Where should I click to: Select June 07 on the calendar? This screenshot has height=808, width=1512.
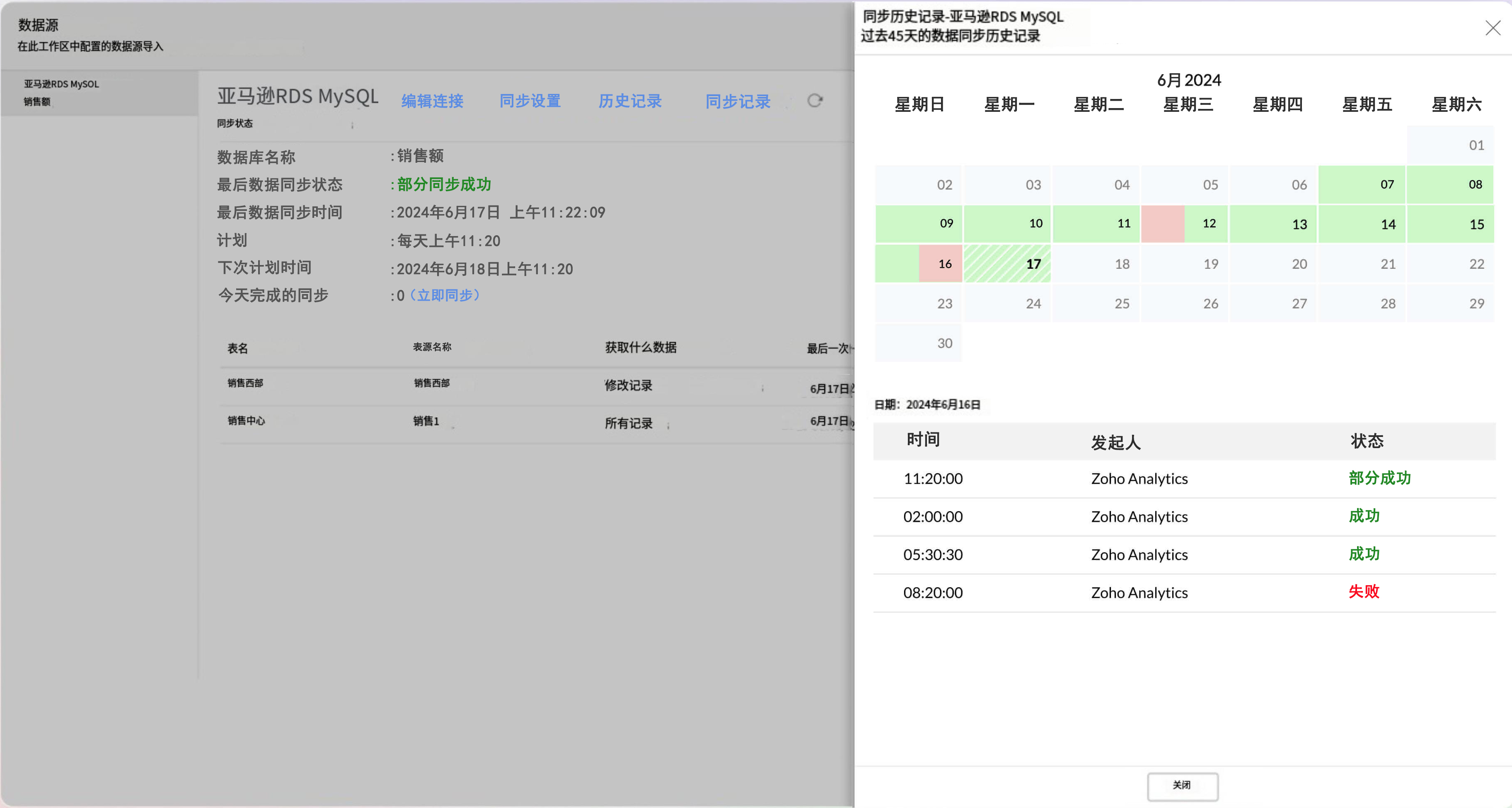click(1362, 184)
